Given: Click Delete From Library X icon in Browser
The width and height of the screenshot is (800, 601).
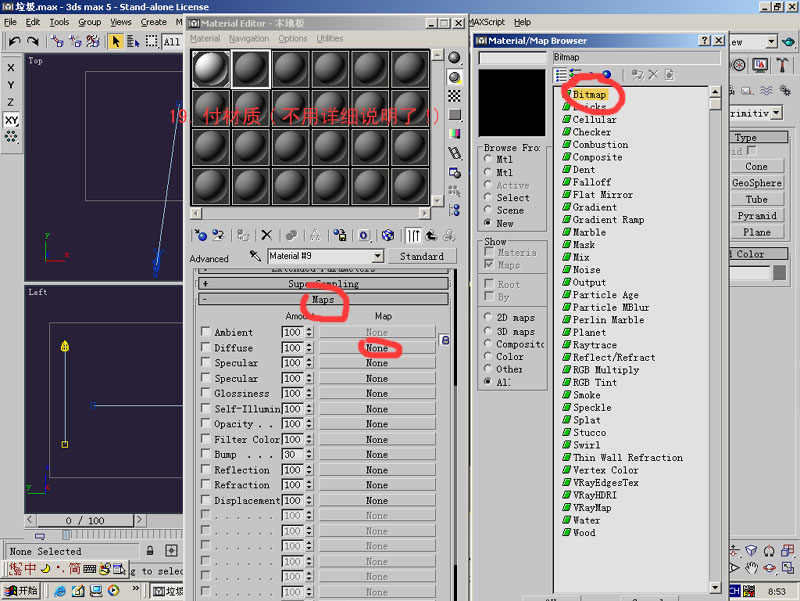Looking at the screenshot, I should pos(654,75).
